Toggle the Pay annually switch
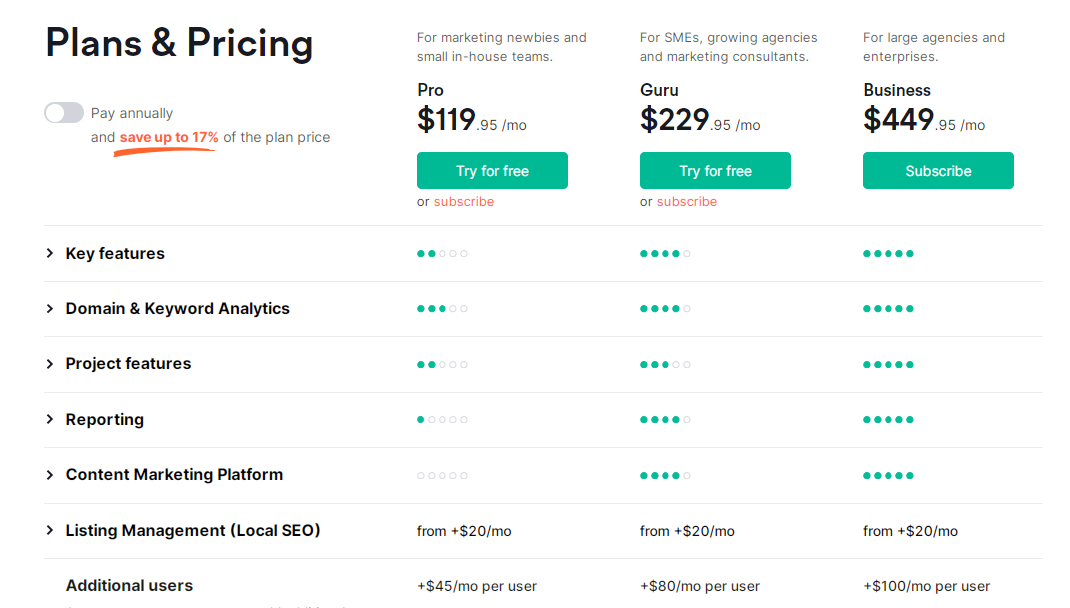Screen dimensions: 1070x608 pos(64,113)
